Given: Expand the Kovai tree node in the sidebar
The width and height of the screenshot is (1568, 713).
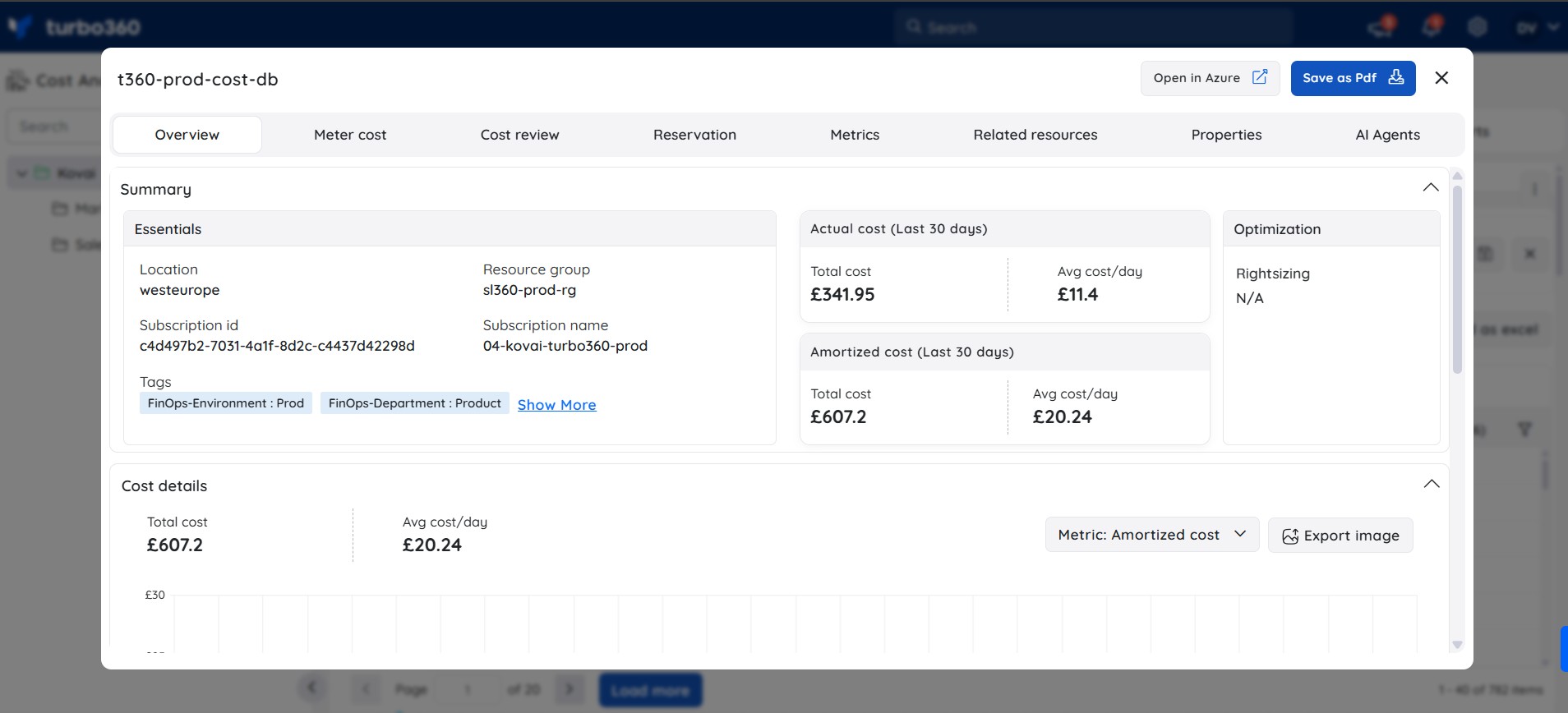Looking at the screenshot, I should point(22,173).
